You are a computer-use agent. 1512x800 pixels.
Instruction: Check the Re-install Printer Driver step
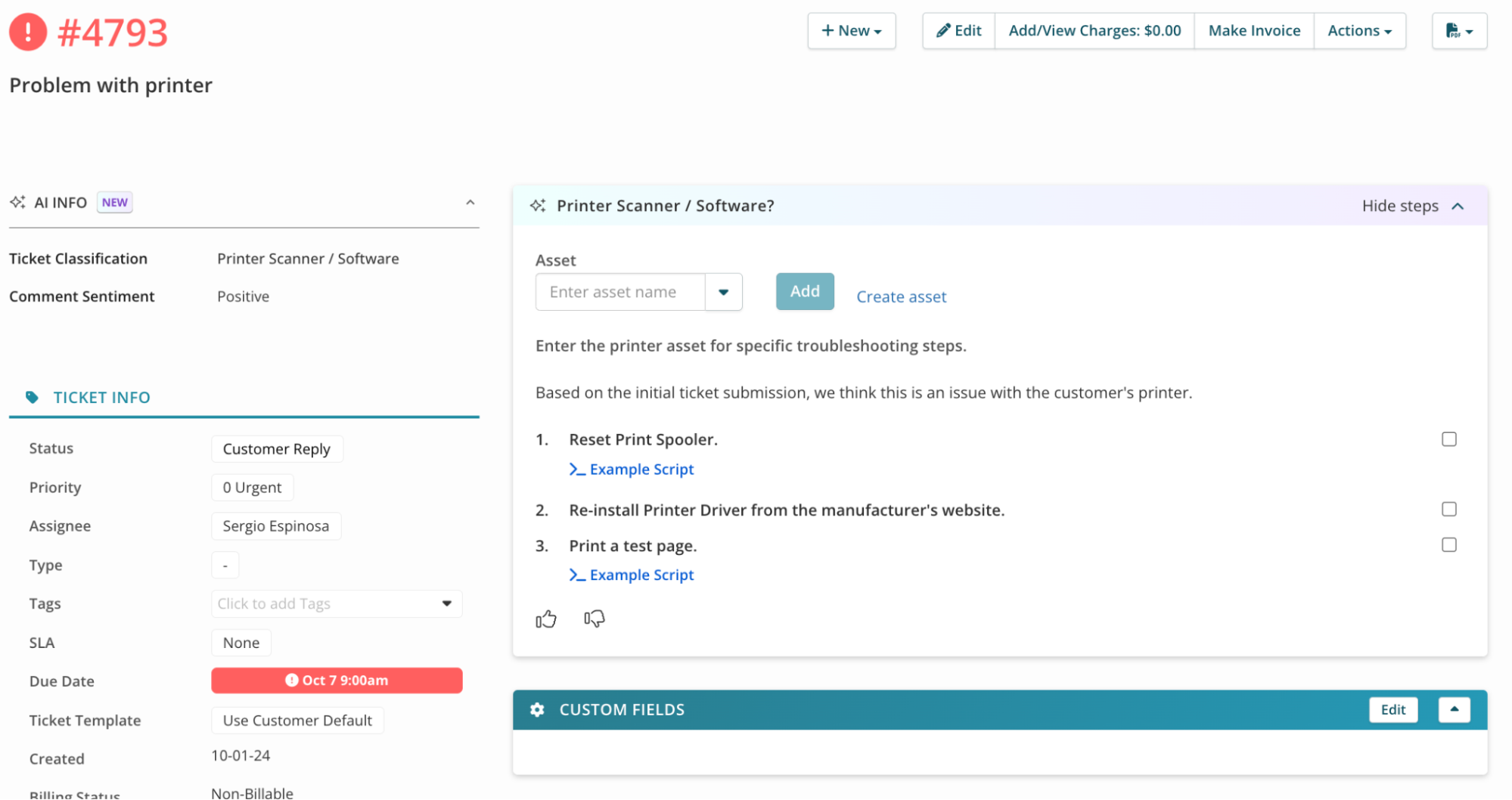[x=1448, y=509]
